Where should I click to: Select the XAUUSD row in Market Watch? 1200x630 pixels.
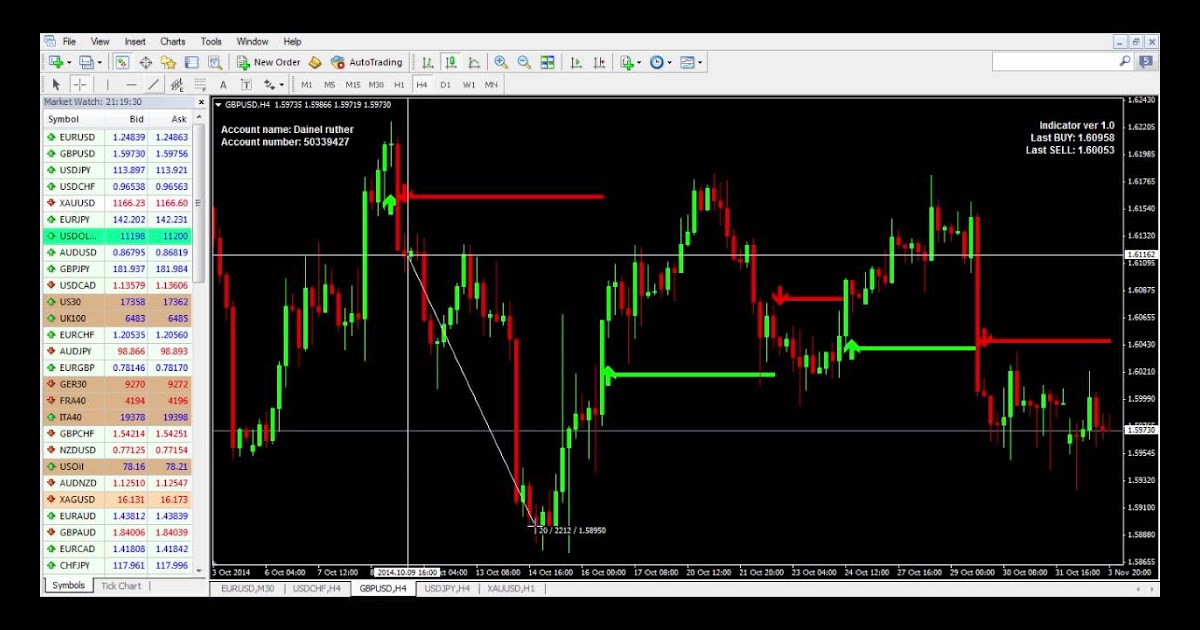click(118, 203)
